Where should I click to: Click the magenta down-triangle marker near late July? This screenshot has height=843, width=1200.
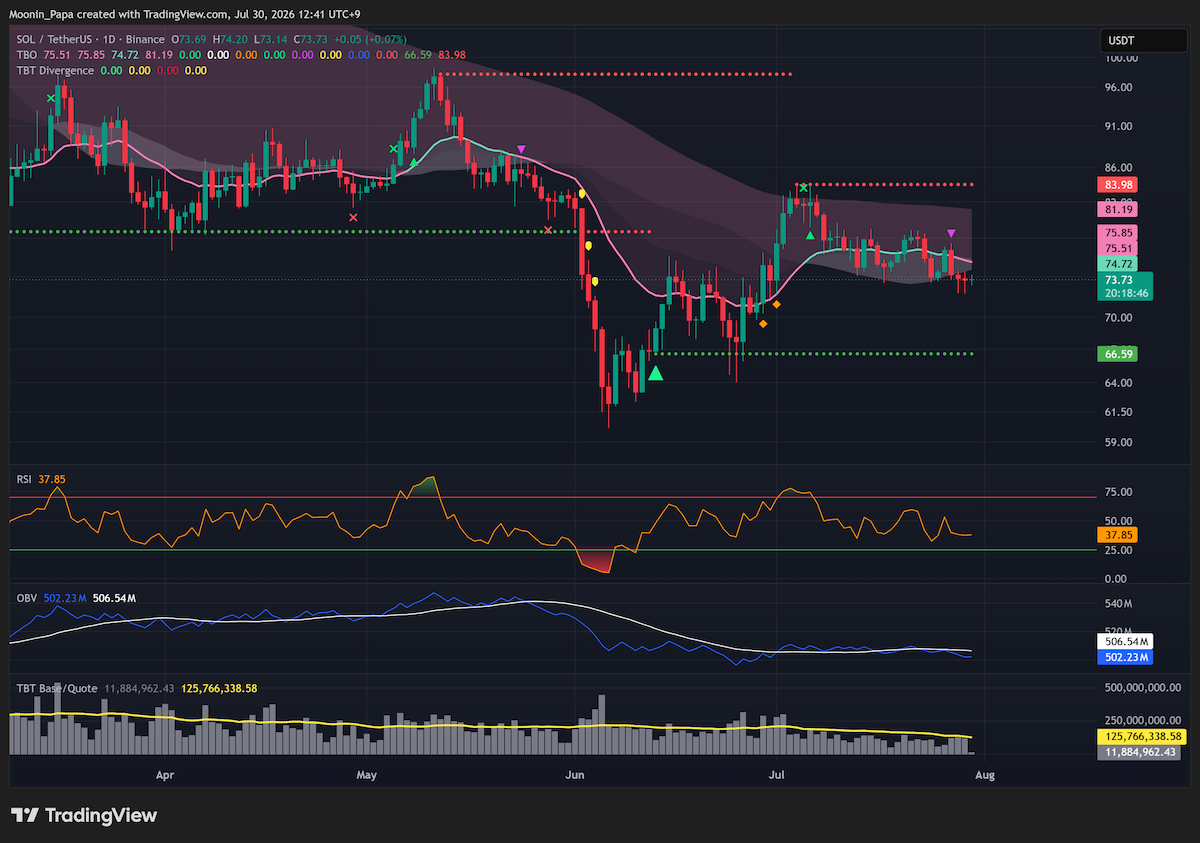click(x=951, y=233)
